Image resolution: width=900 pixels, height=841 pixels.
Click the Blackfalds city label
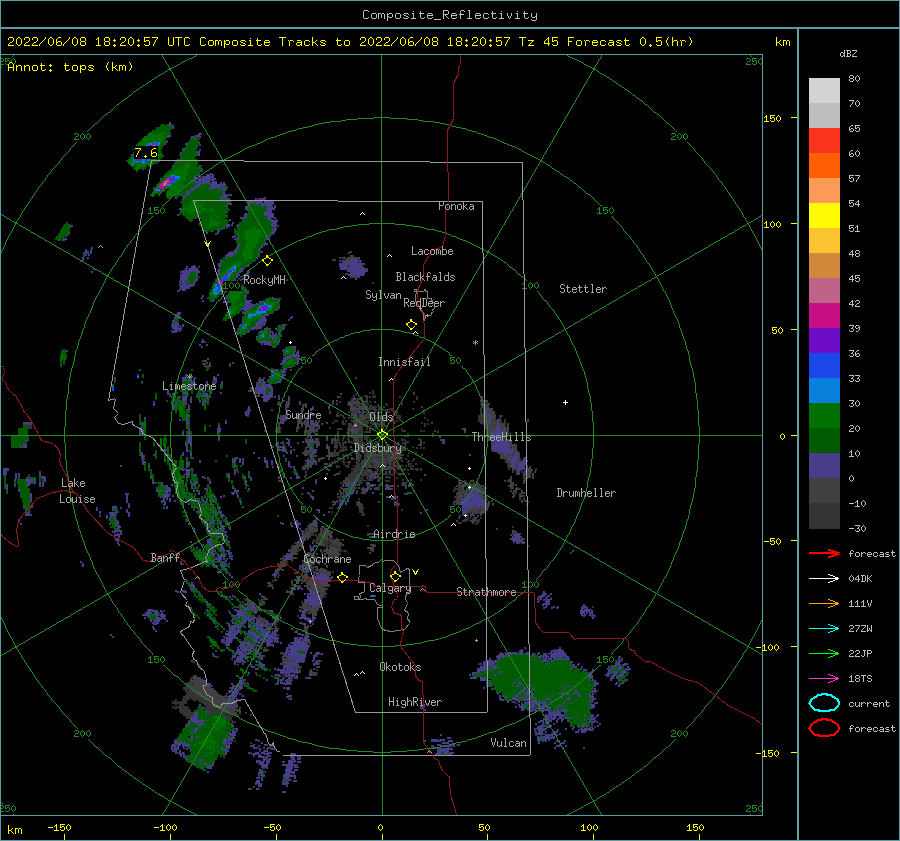click(x=425, y=277)
